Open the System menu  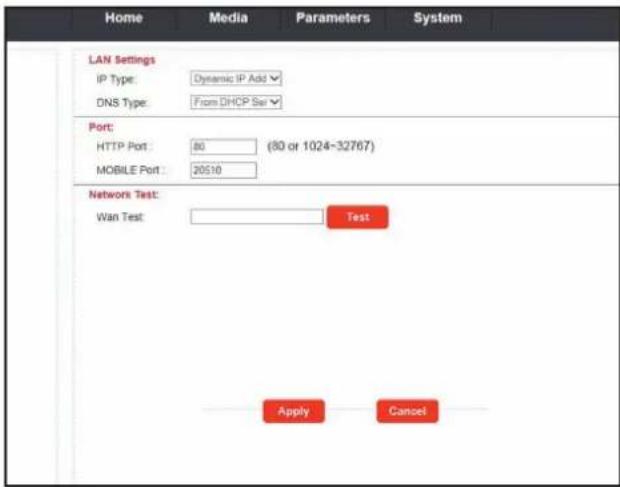tap(438, 18)
